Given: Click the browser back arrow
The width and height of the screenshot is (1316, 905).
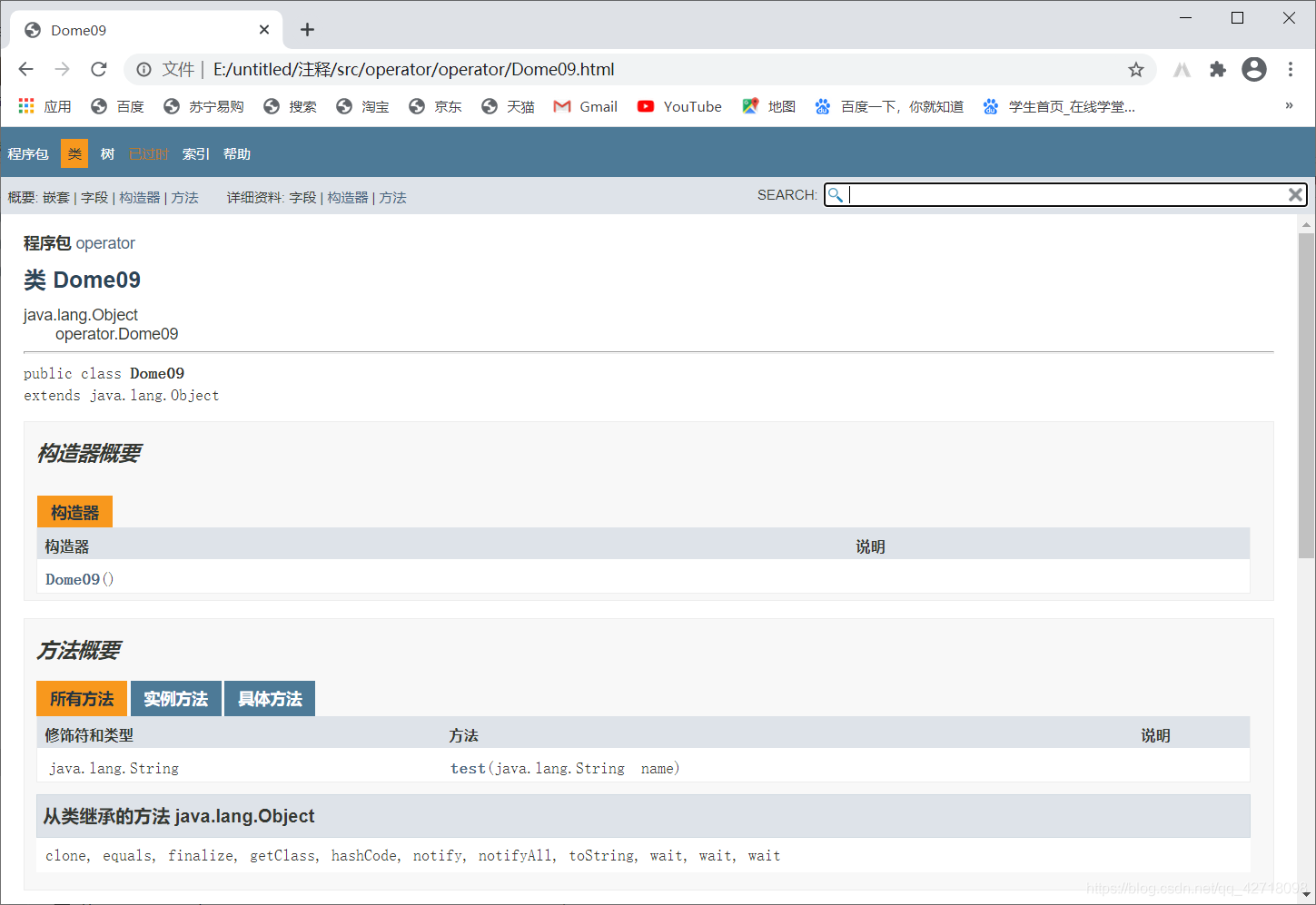Looking at the screenshot, I should pyautogui.click(x=26, y=69).
